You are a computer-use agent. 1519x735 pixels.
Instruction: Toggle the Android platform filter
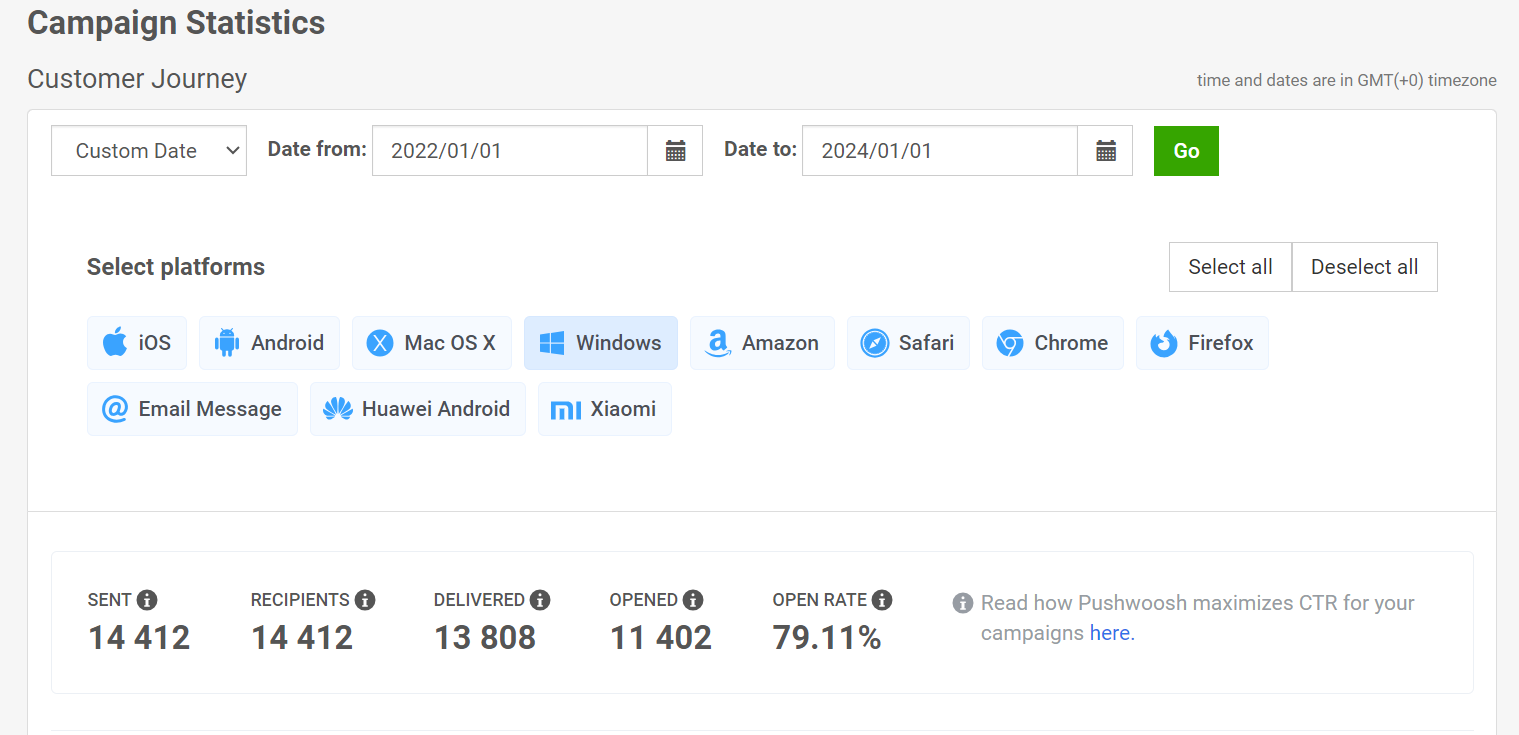click(x=269, y=343)
